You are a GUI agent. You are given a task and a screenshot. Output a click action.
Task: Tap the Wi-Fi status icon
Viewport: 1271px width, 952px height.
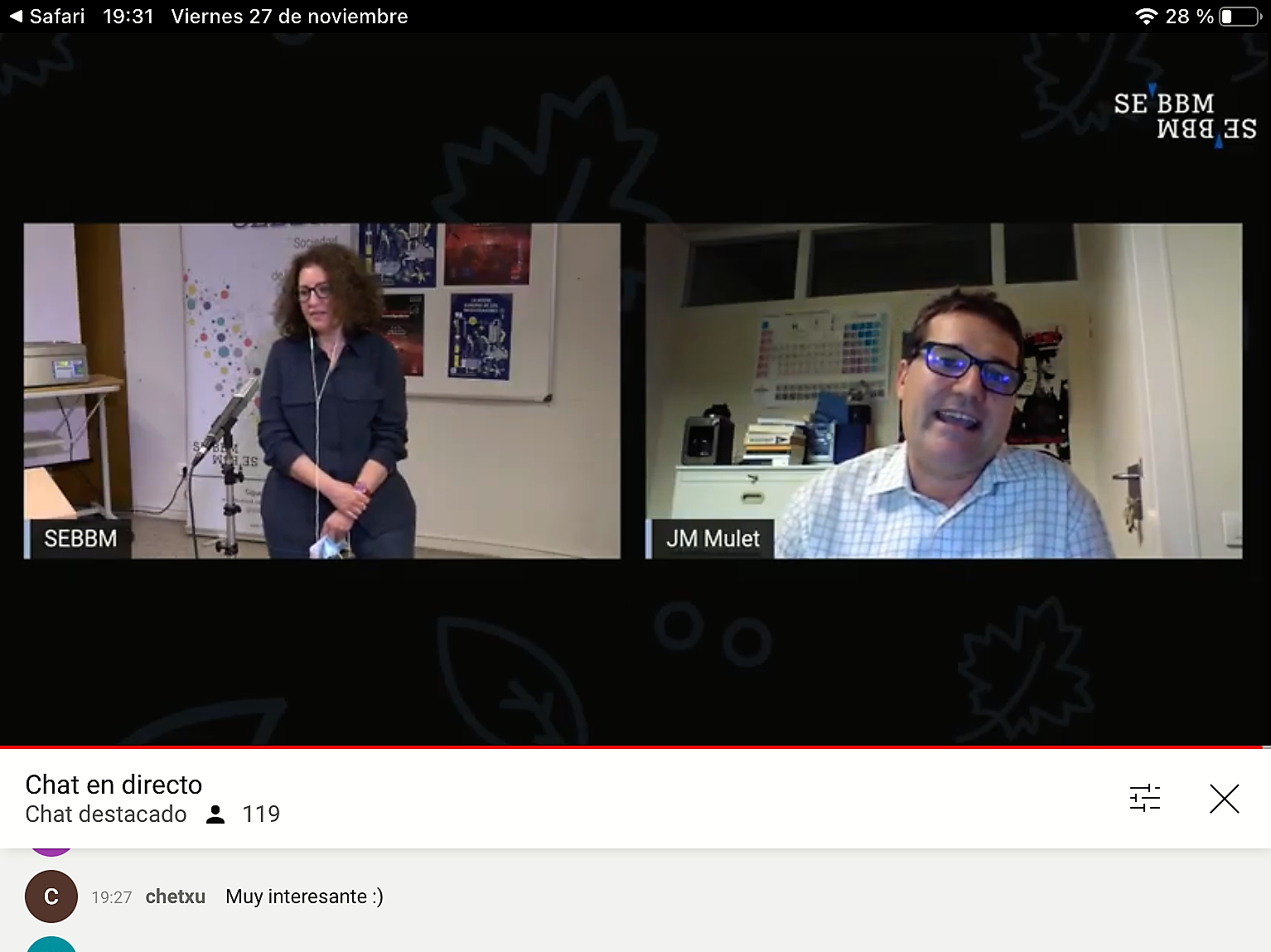1146,17
